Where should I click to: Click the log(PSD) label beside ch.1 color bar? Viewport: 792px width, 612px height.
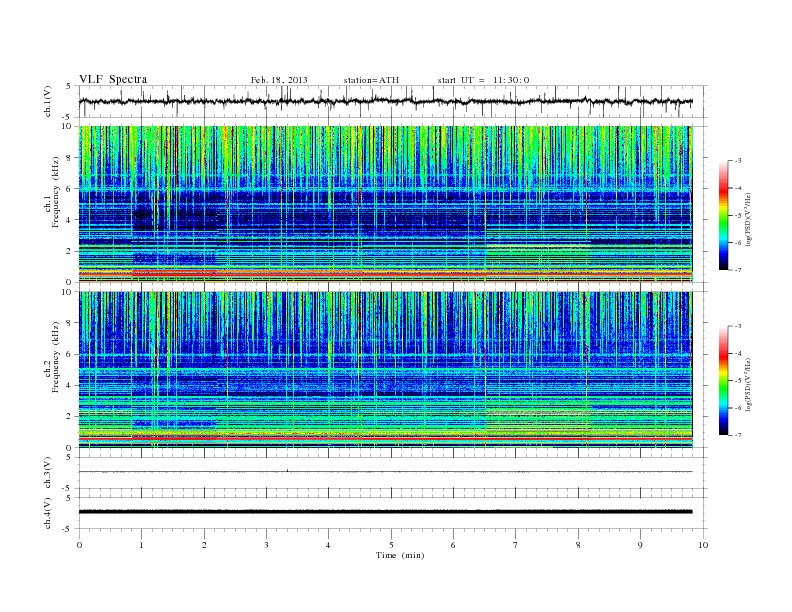[x=749, y=220]
